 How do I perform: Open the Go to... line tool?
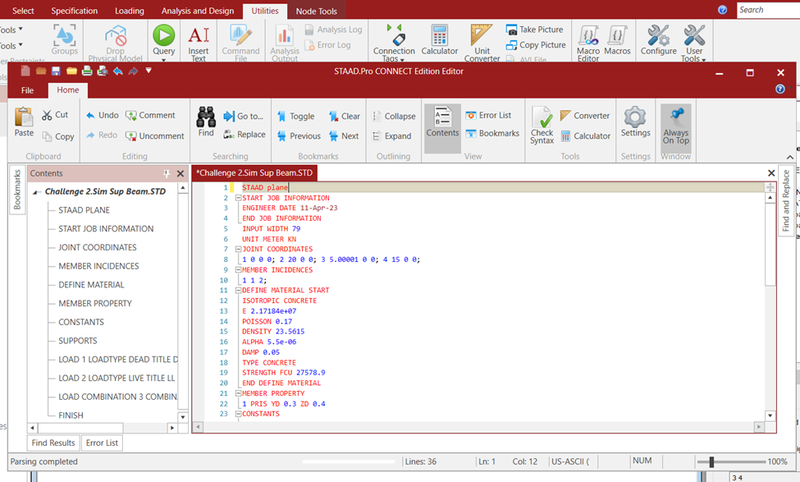[243, 116]
